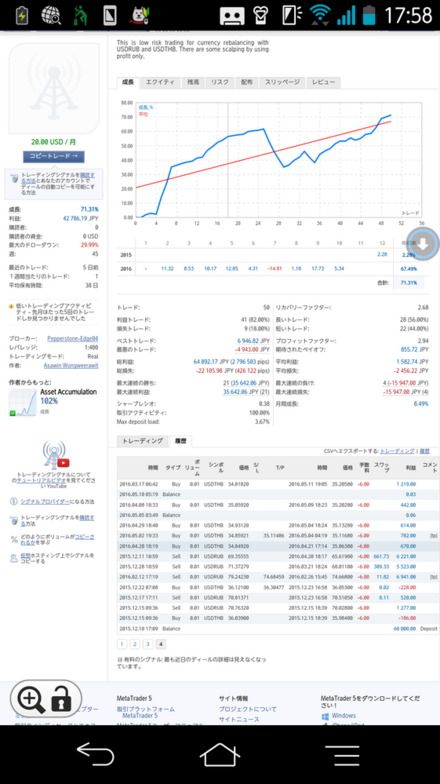Tap the Wi-Fi status icon
Screen dimensions: 440x784
[x=319, y=15]
